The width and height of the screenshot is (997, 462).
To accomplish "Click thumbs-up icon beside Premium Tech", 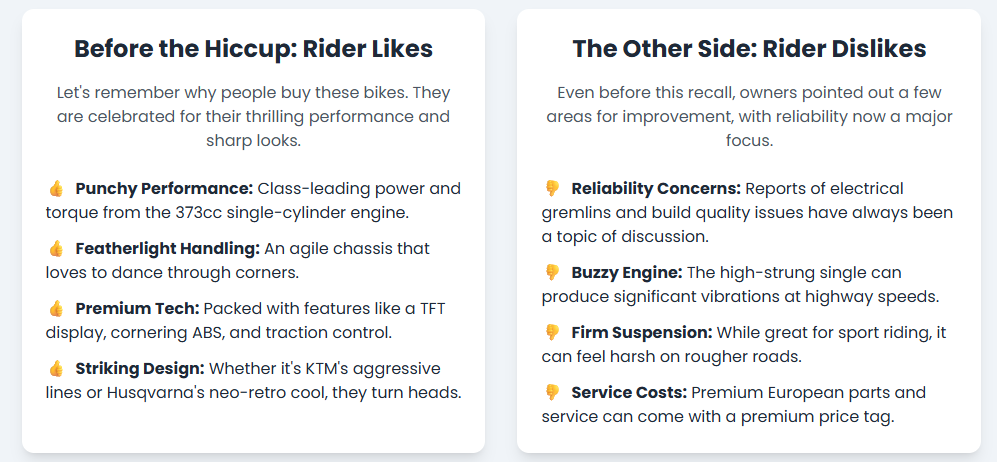I will [55, 308].
